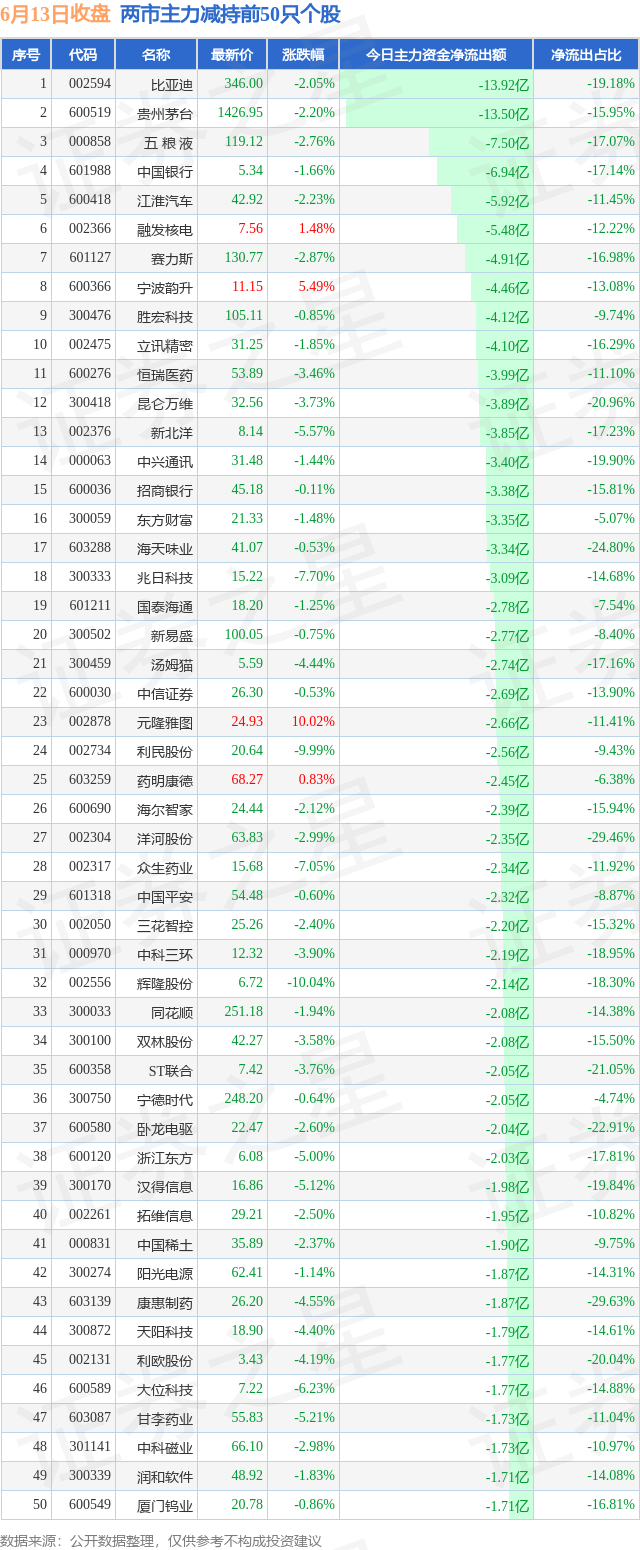
Task: Click the 净流出占比 column header
Action: point(586,55)
